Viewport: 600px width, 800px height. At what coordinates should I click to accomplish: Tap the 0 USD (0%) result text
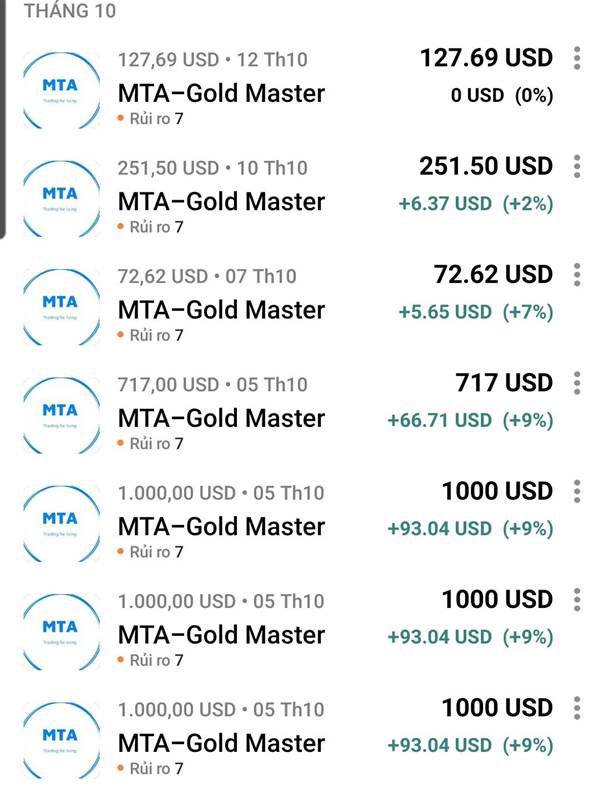tap(500, 96)
